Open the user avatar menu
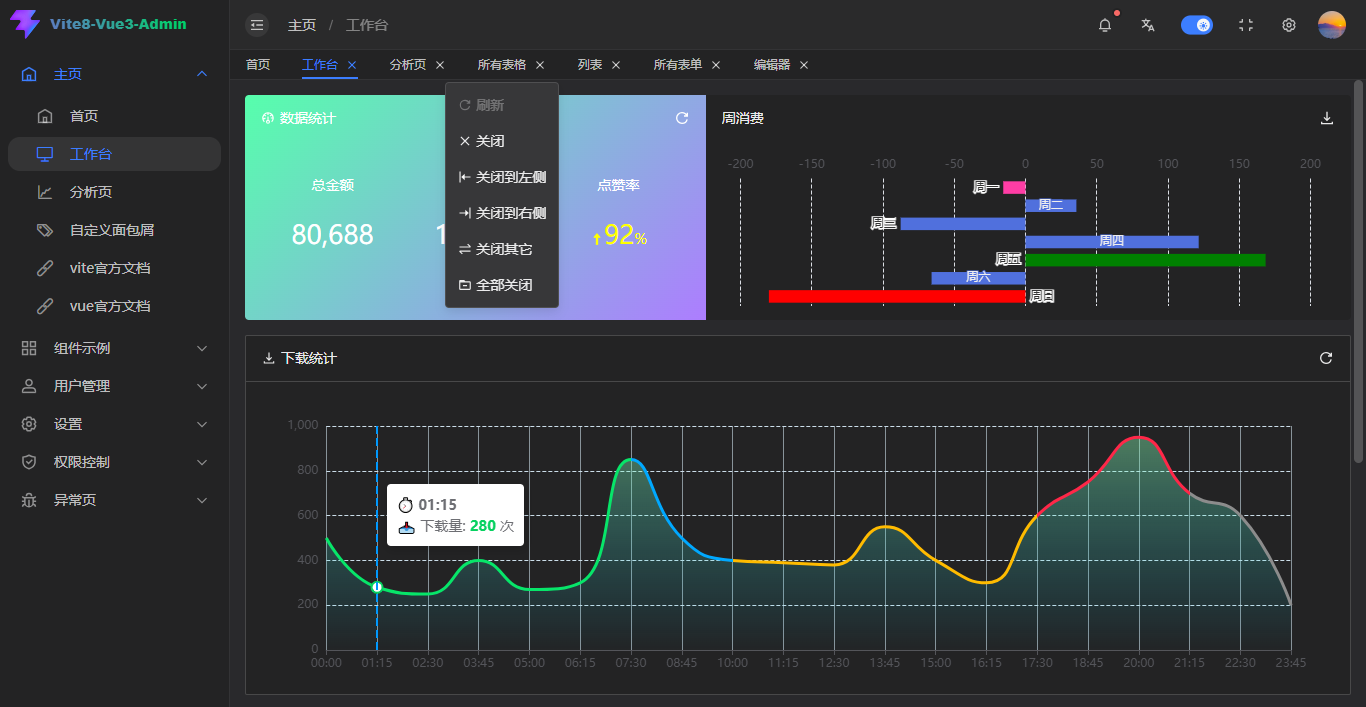Image resolution: width=1366 pixels, height=707 pixels. (1332, 25)
